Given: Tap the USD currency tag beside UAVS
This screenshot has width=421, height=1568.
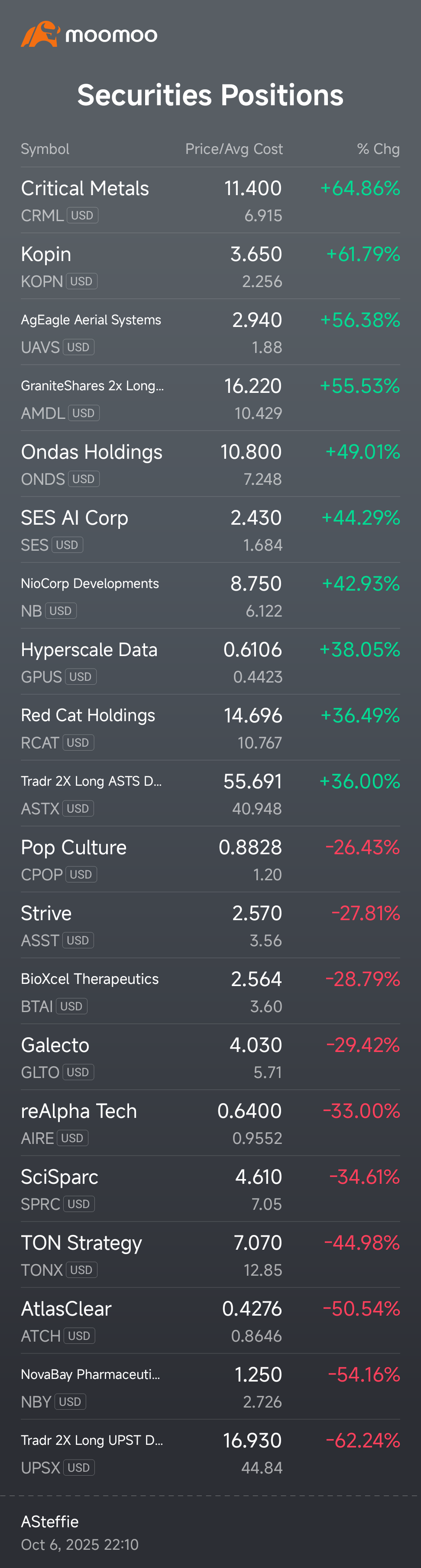Looking at the screenshot, I should tap(78, 347).
